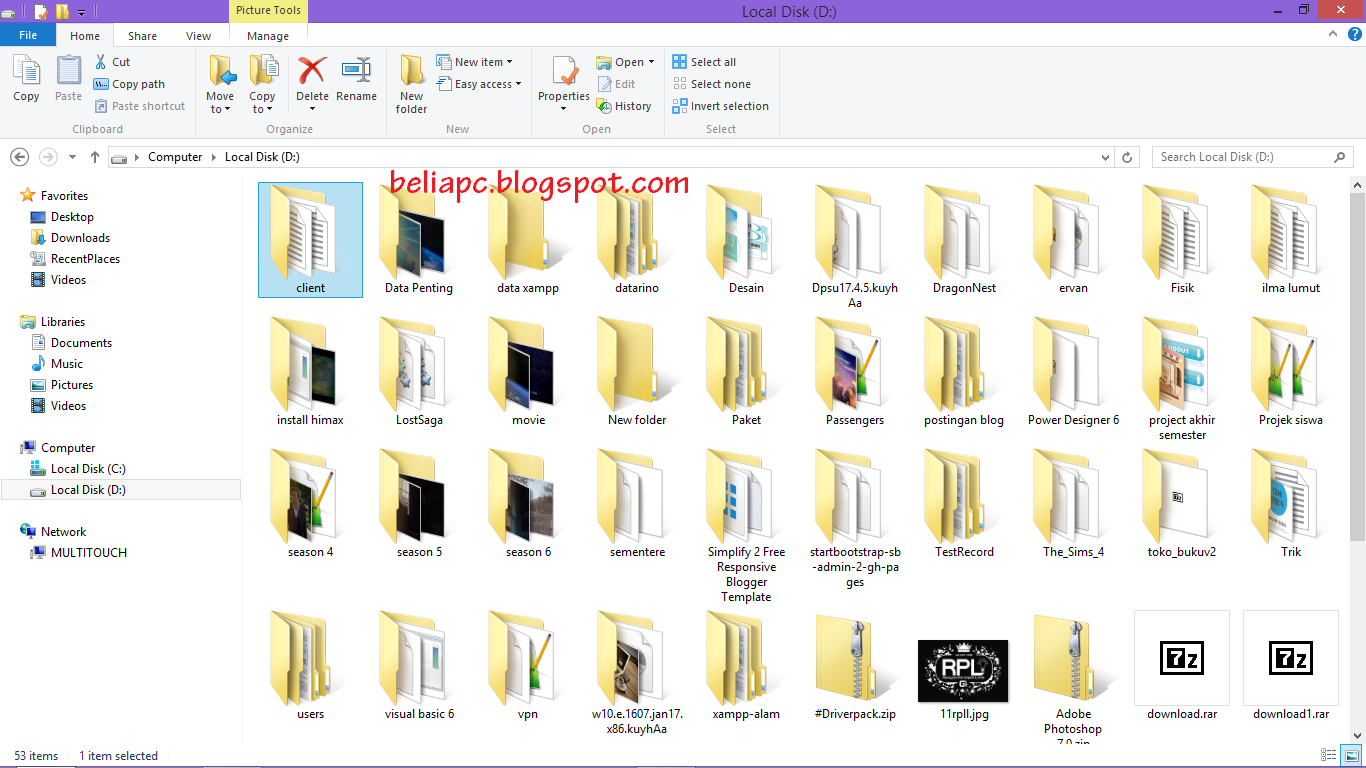1366x768 pixels.
Task: Click inside the Search Local Disk field
Action: point(1240,157)
